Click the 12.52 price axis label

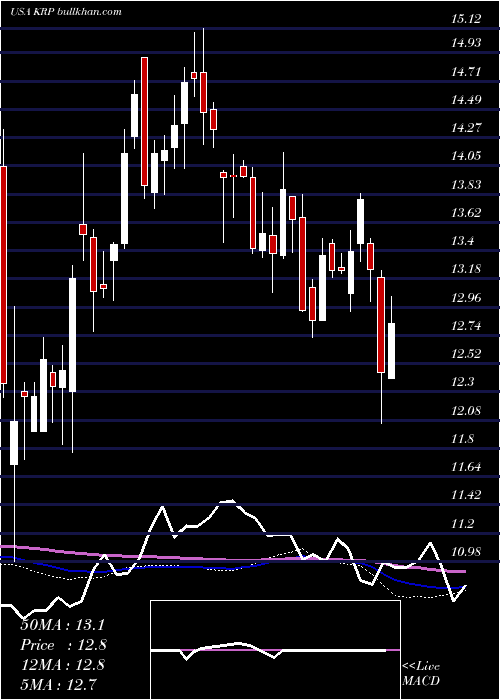(x=466, y=354)
